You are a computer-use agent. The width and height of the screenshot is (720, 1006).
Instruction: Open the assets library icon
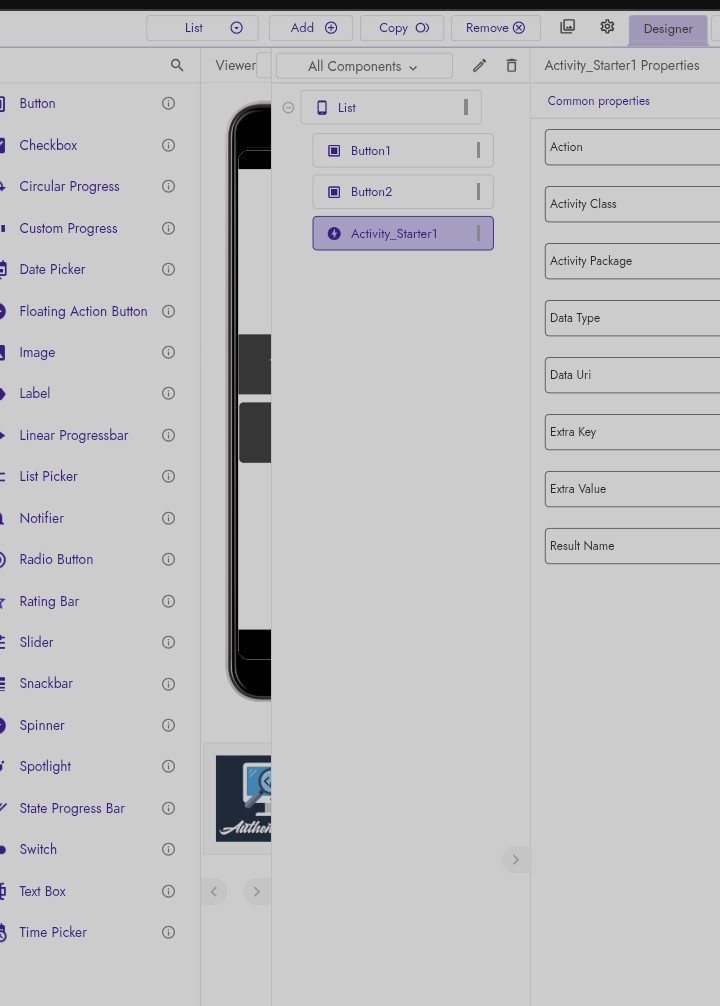(567, 26)
